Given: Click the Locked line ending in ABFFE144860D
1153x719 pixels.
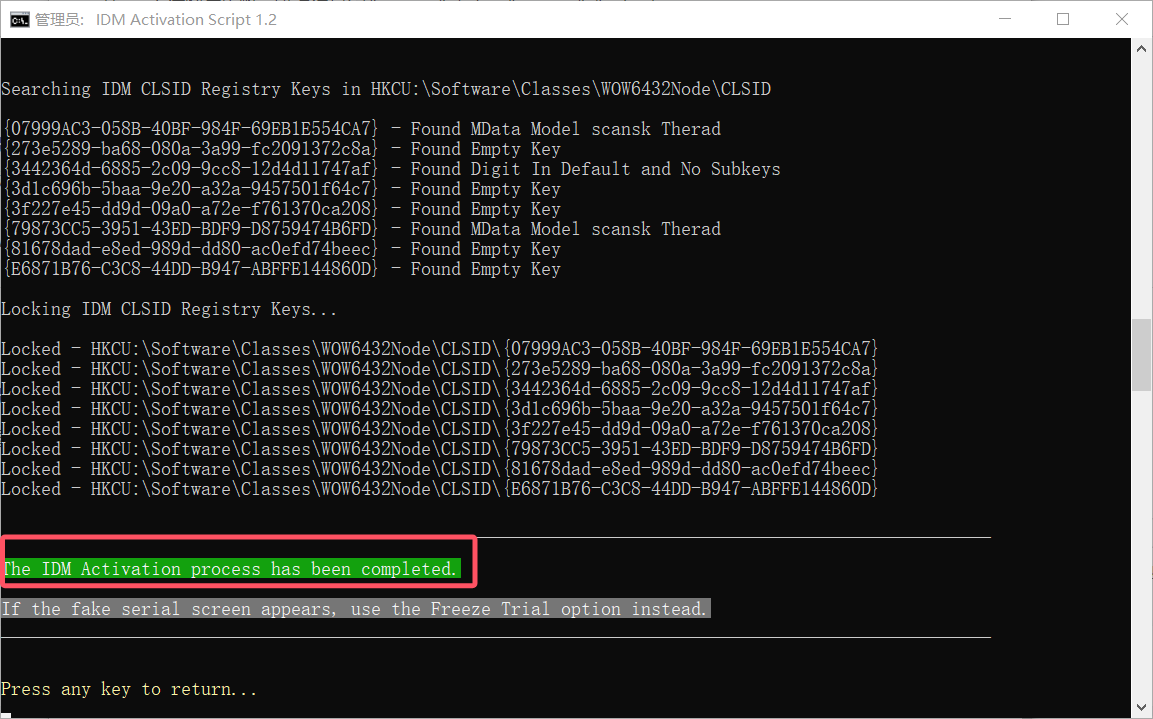Looking at the screenshot, I should (440, 489).
